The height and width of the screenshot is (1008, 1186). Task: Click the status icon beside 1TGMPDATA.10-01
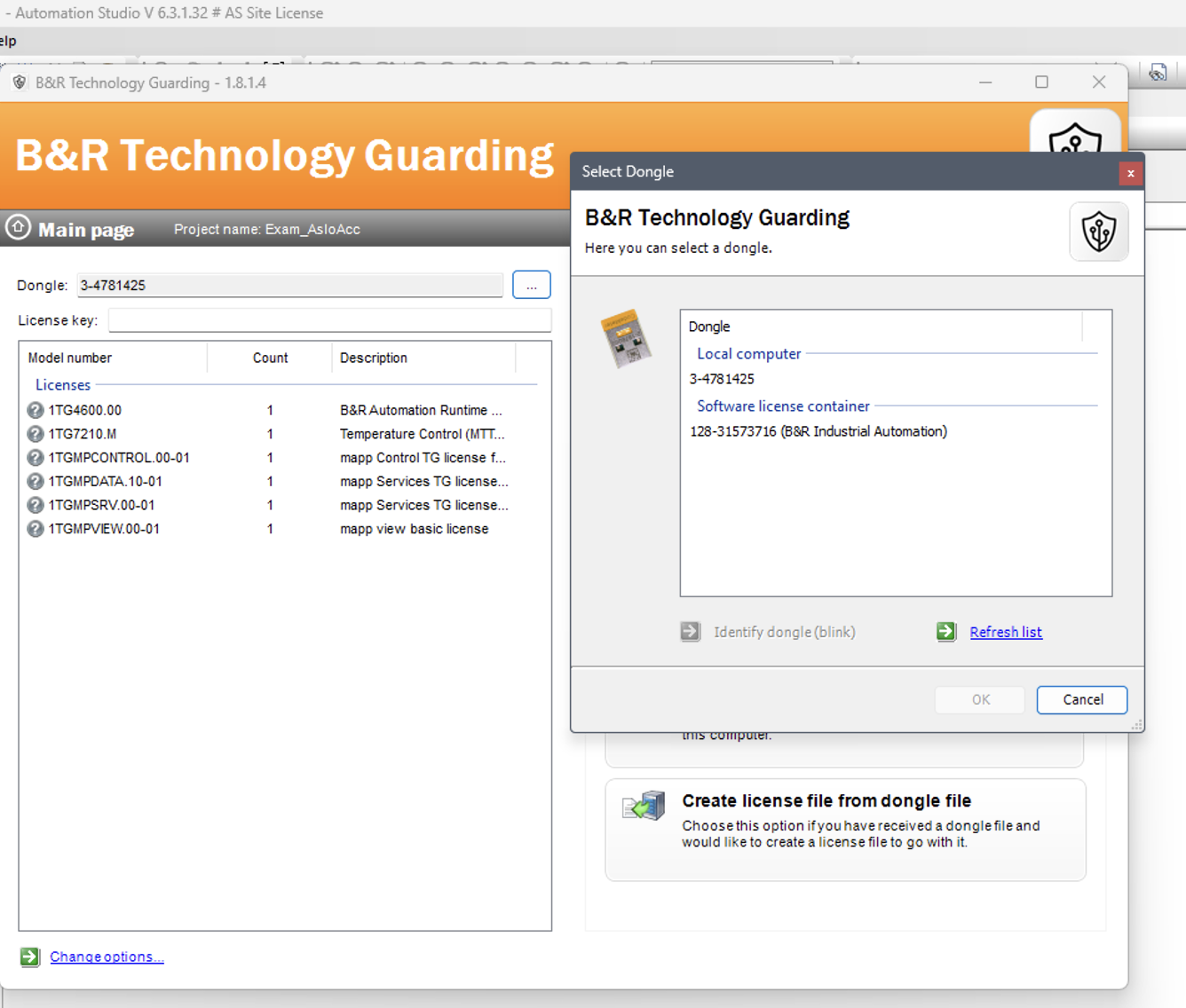point(36,481)
